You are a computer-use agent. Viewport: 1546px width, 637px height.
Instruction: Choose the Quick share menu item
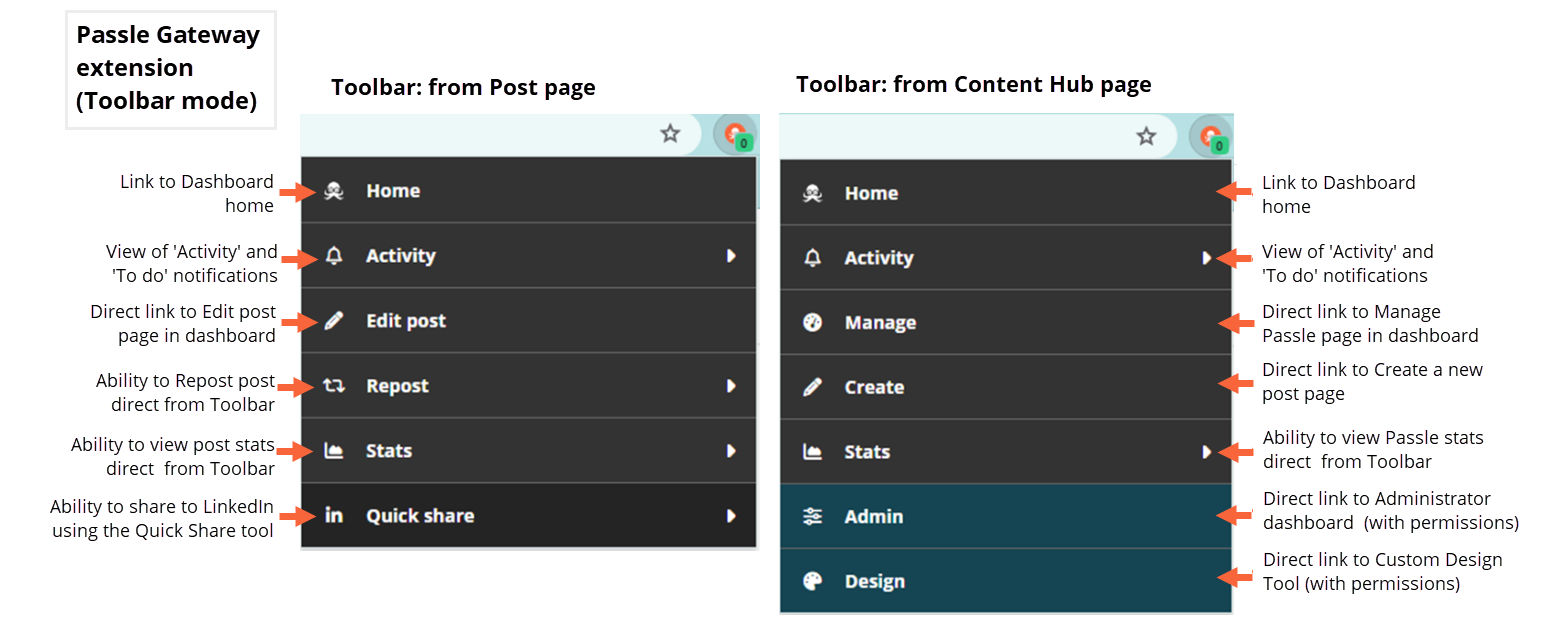[x=528, y=516]
